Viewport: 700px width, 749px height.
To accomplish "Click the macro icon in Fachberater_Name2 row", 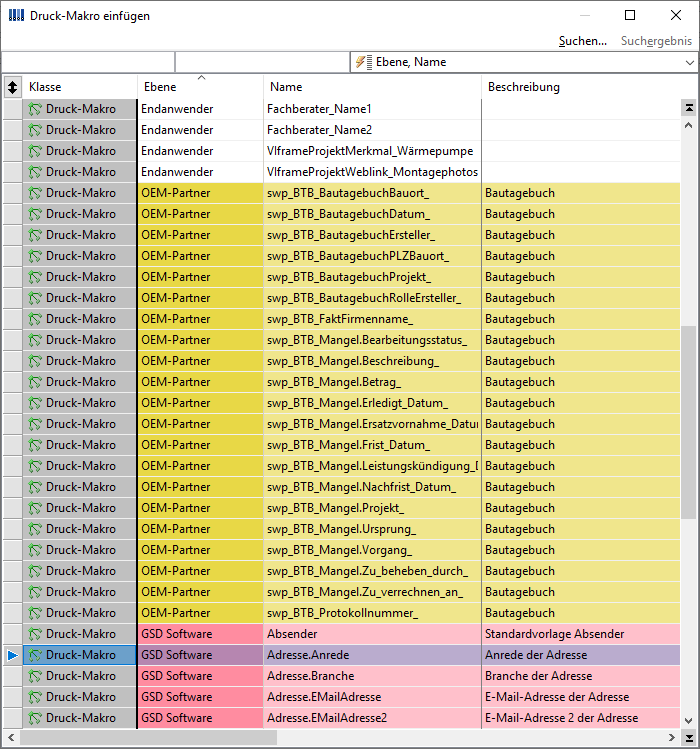I will click(x=35, y=130).
